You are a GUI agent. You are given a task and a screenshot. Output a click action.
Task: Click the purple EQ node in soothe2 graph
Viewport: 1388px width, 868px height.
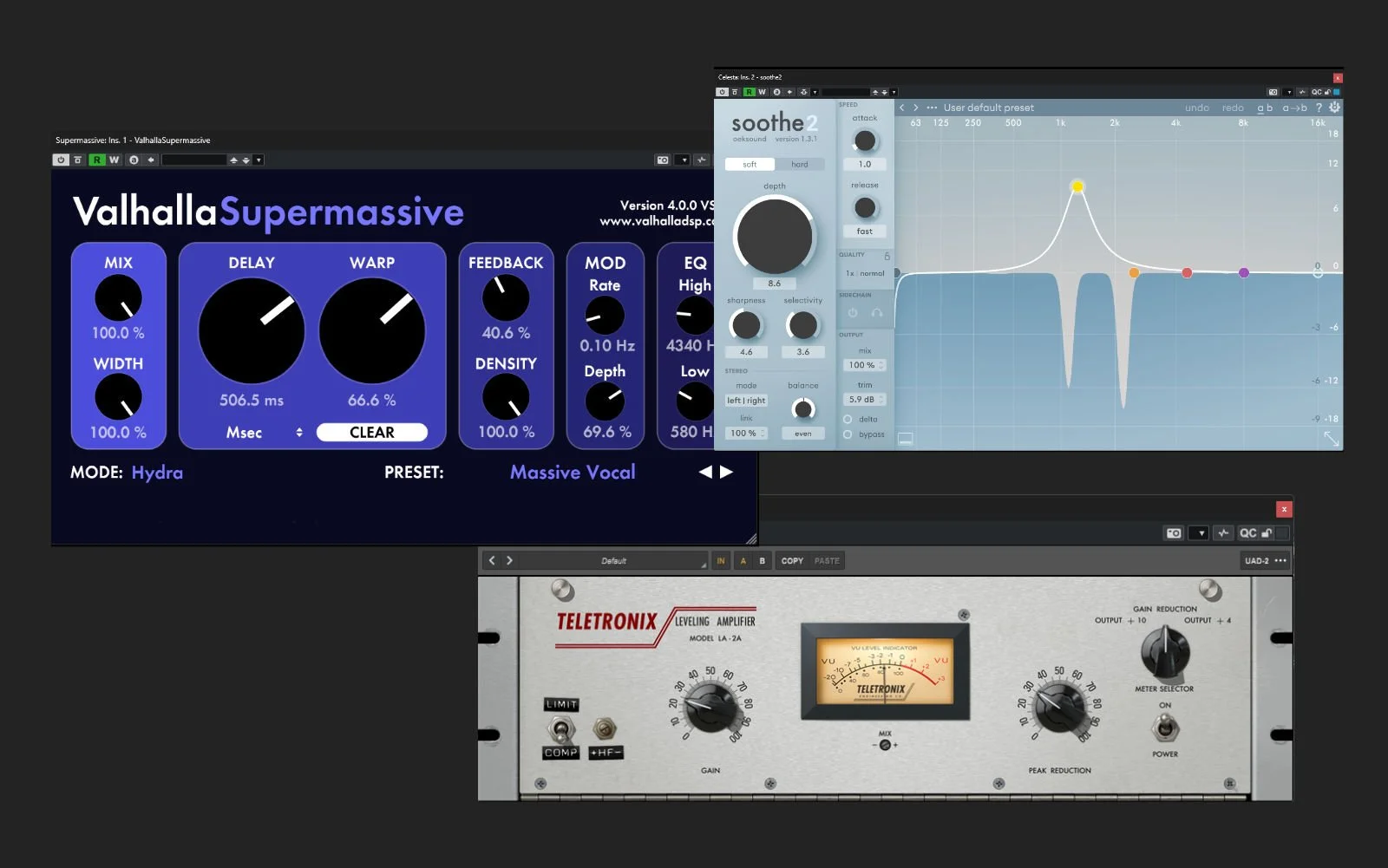pos(1244,272)
